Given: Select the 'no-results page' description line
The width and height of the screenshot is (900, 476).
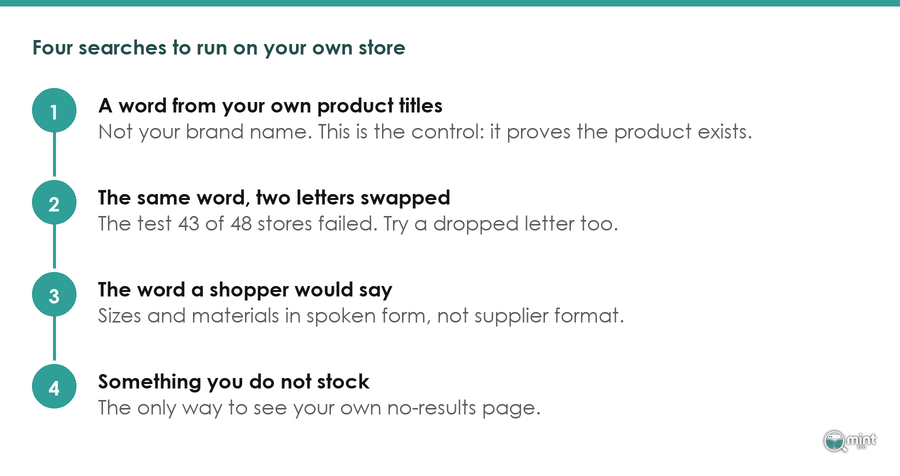Looking at the screenshot, I should pyautogui.click(x=319, y=408).
